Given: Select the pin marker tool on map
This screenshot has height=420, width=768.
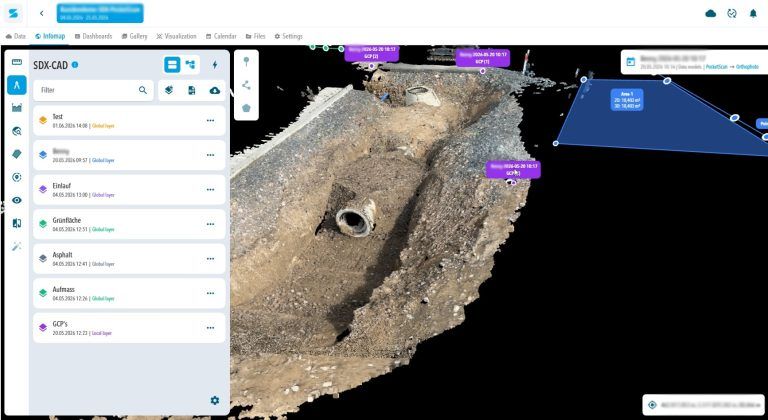Looking at the screenshot, I should (x=246, y=62).
